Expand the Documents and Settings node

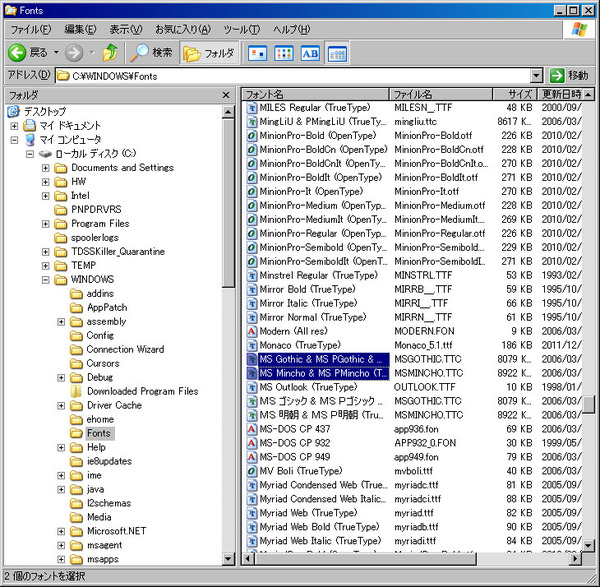(x=46, y=168)
